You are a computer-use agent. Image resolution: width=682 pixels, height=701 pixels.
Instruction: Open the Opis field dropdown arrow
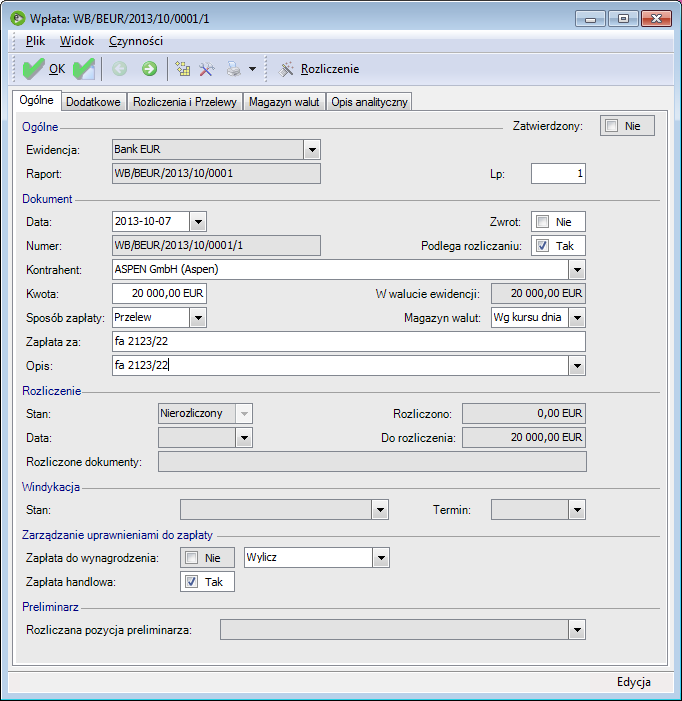tap(577, 366)
